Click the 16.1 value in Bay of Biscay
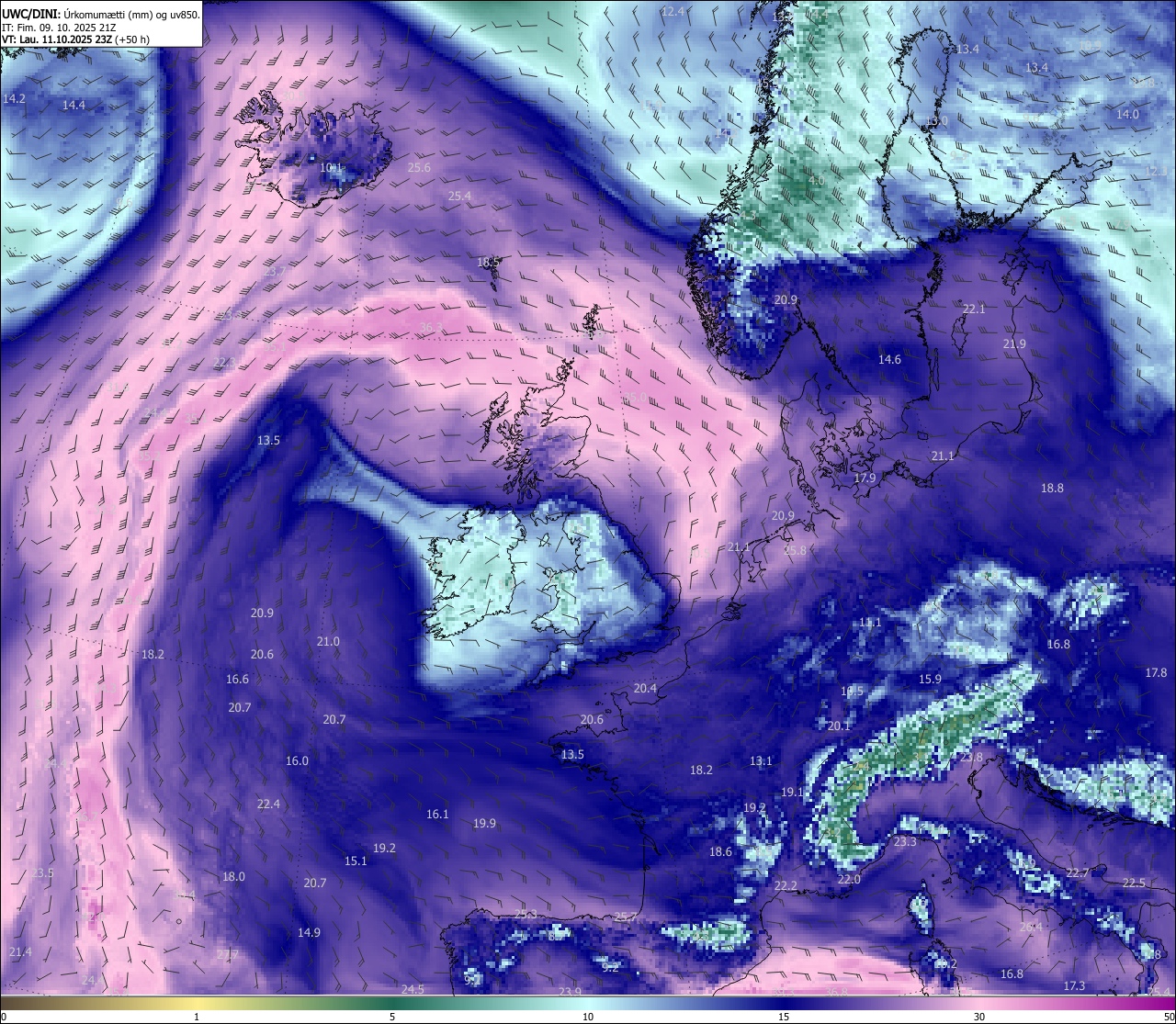 437,815
